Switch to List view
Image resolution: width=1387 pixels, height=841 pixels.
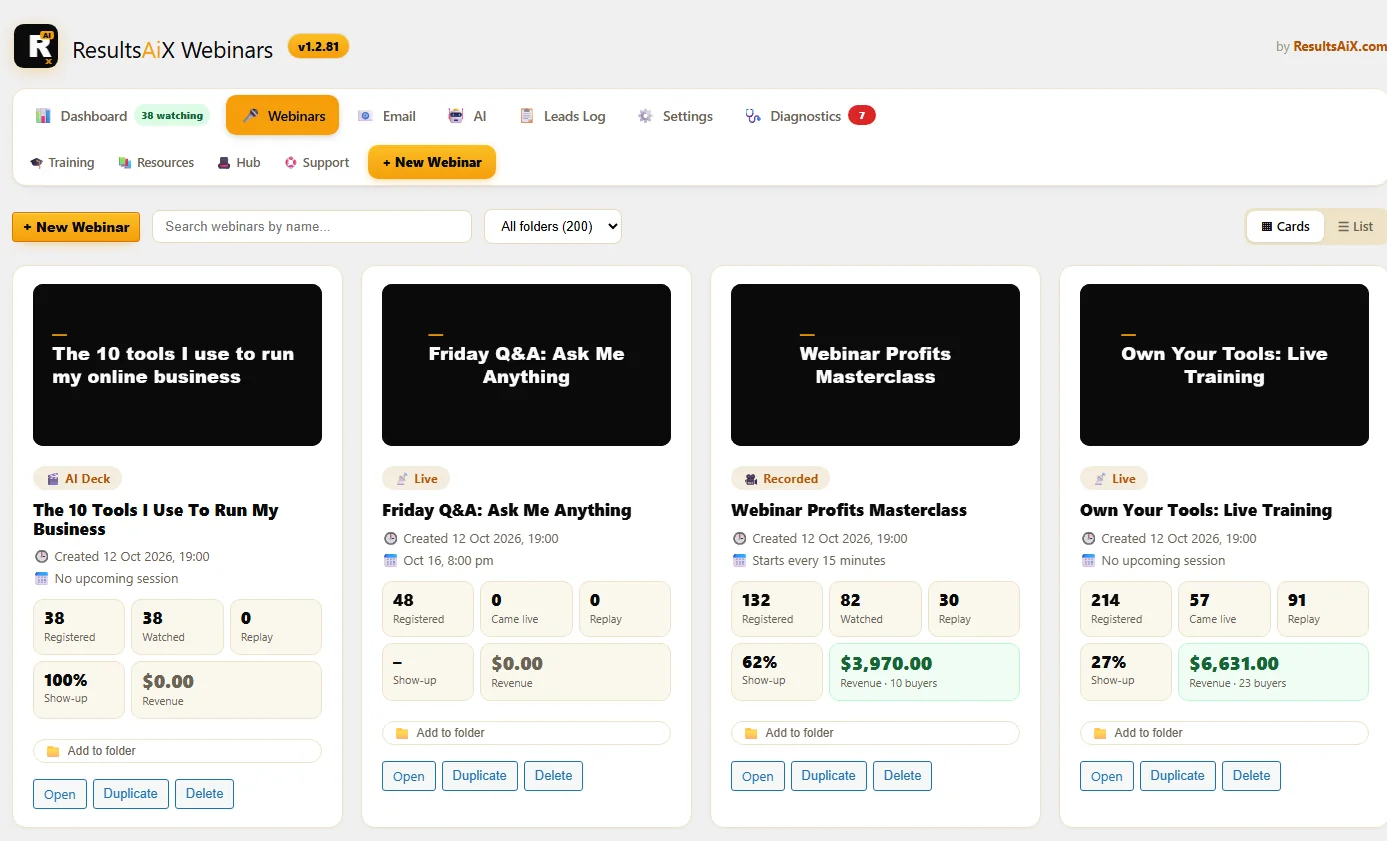(x=1355, y=227)
